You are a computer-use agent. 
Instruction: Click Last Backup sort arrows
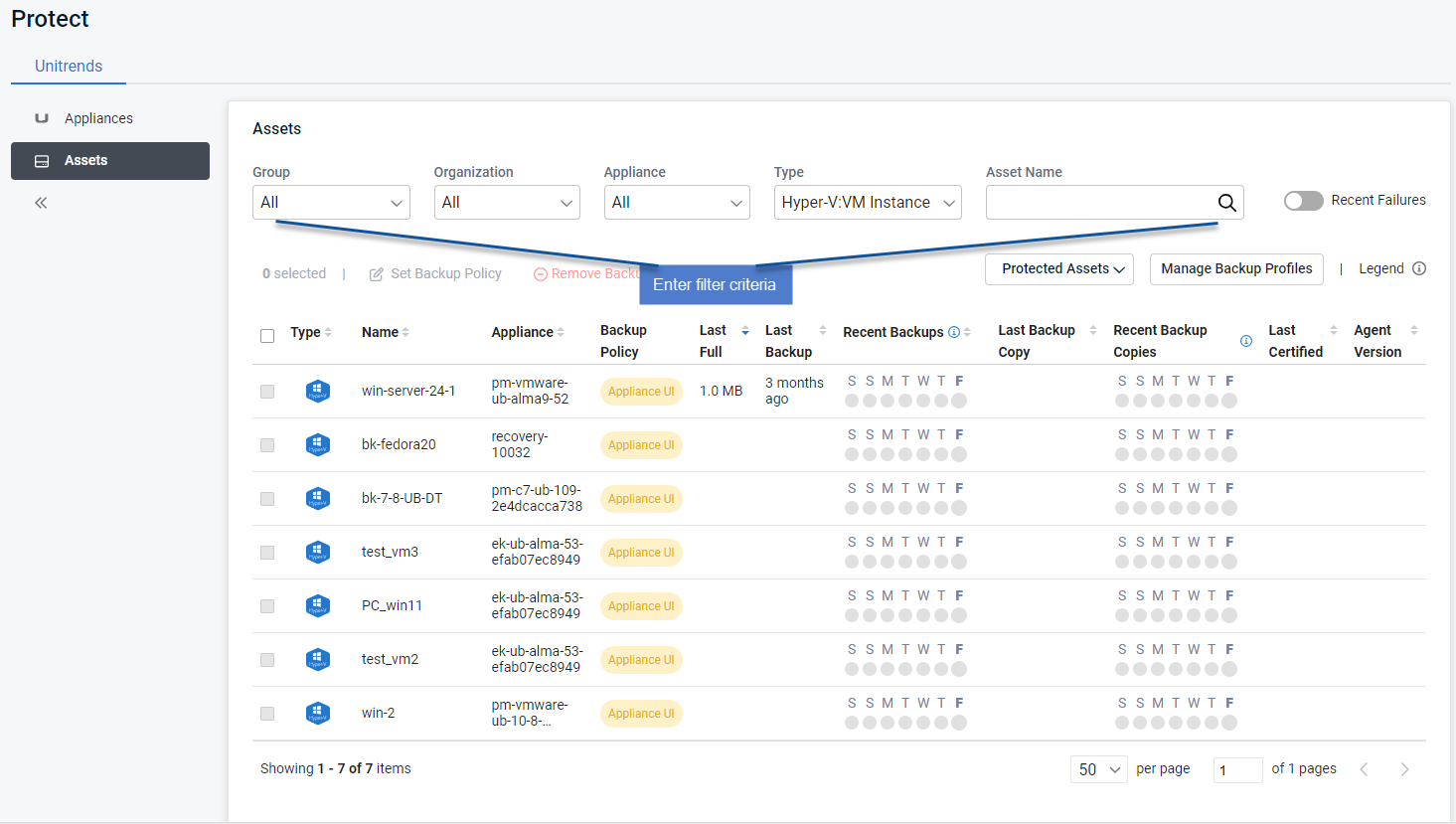click(x=823, y=331)
